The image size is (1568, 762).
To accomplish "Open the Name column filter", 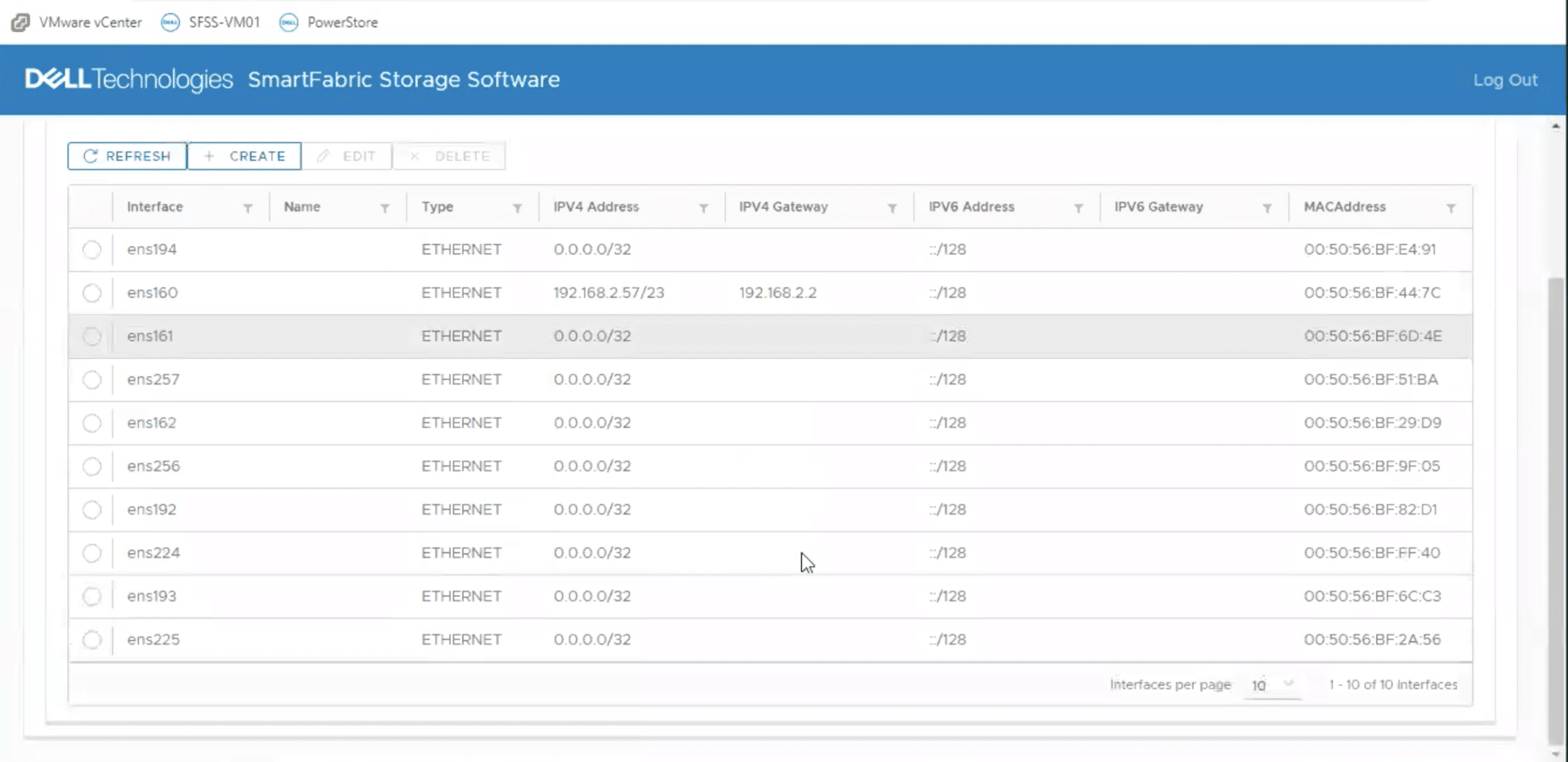I will pyautogui.click(x=385, y=208).
